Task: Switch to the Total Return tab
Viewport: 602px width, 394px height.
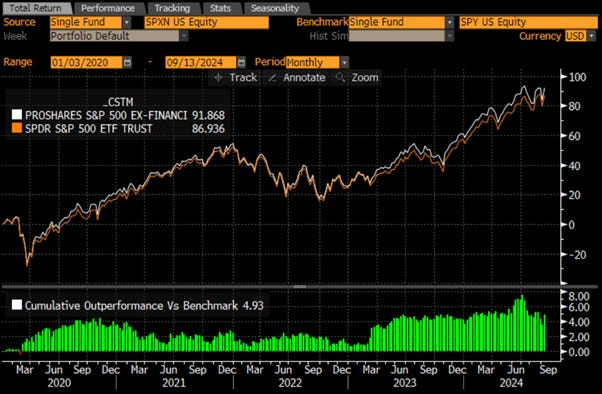Action: (x=35, y=8)
